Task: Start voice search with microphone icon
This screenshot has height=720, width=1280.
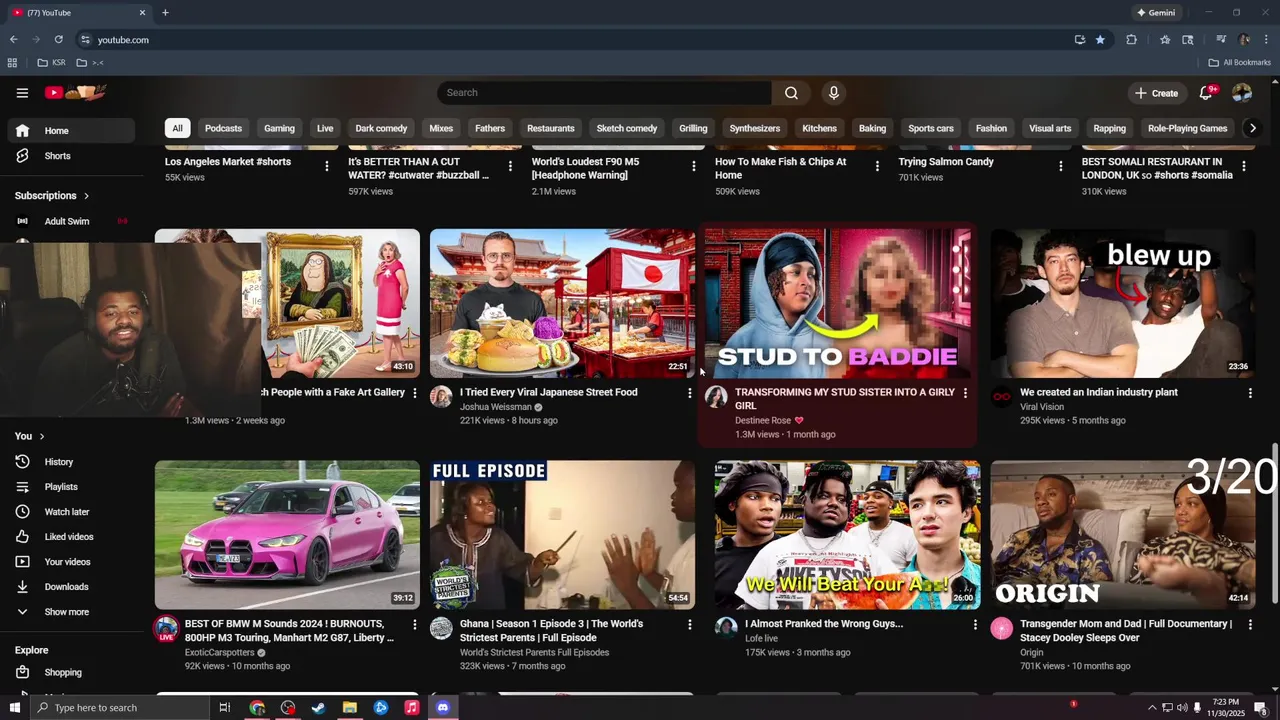Action: click(x=833, y=93)
